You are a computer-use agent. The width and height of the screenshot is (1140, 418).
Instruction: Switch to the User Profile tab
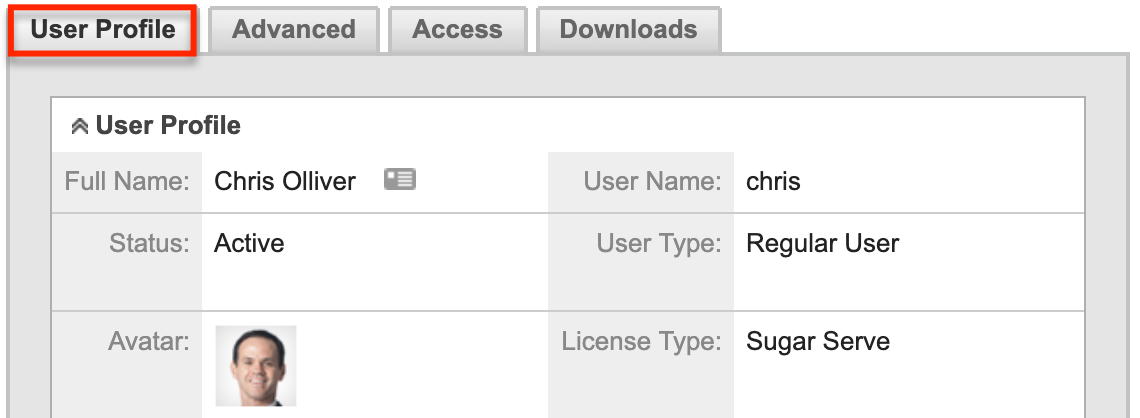[x=102, y=30]
